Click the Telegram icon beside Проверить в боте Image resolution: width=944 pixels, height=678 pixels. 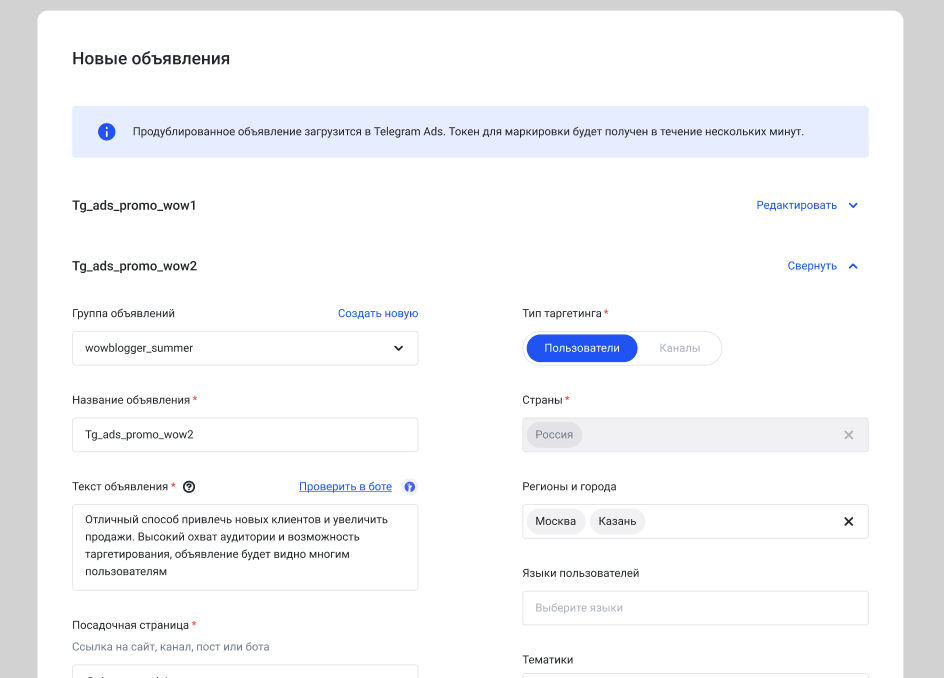[409, 486]
